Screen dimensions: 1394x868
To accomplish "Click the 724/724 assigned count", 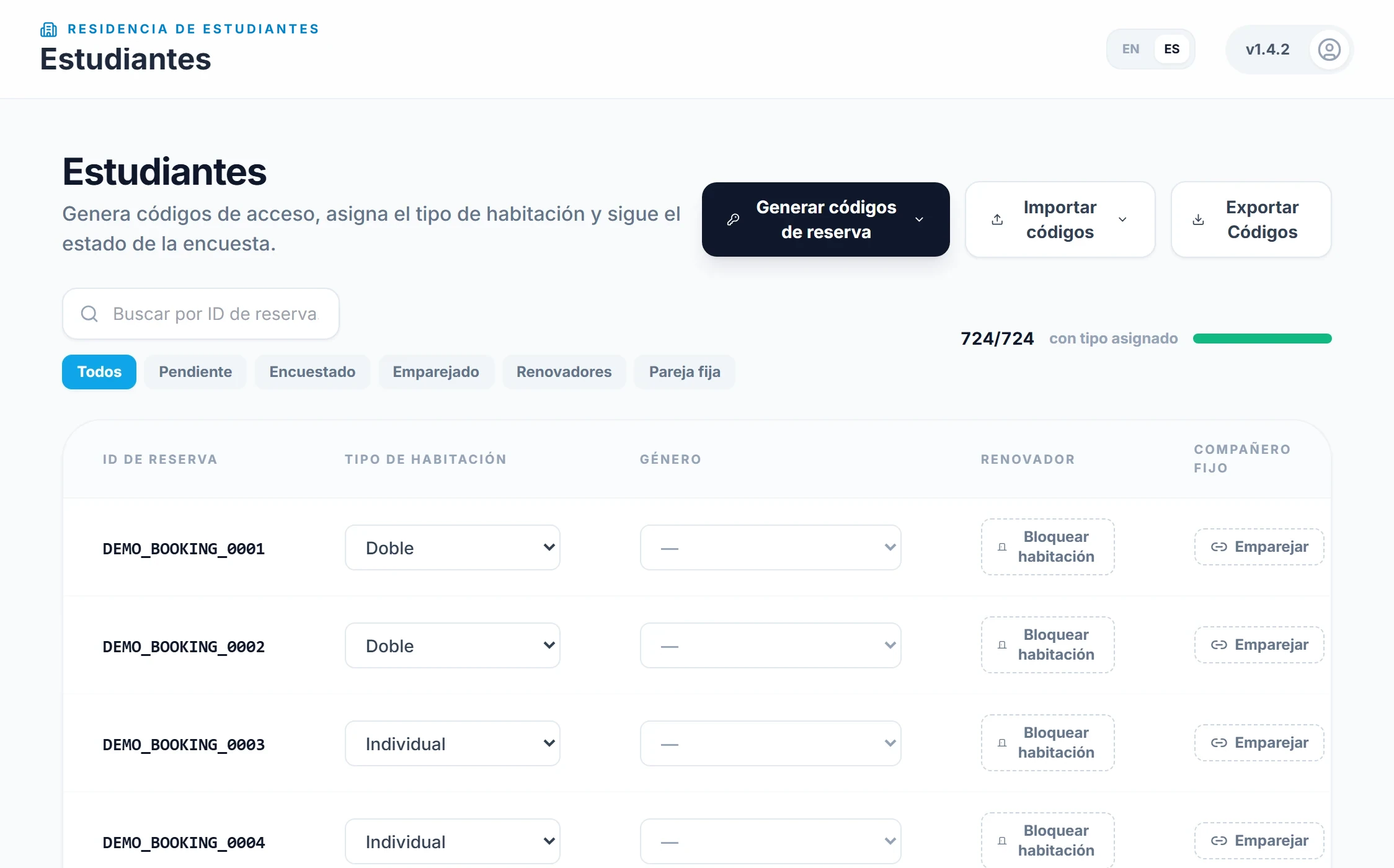I will click(997, 339).
